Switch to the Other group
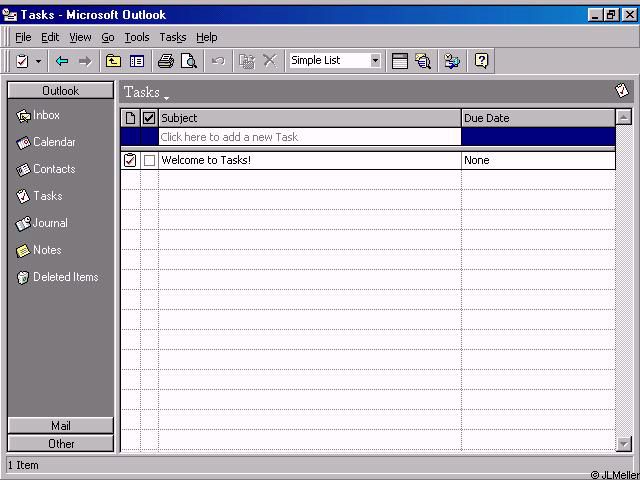Image resolution: width=640 pixels, height=480 pixels. point(60,444)
